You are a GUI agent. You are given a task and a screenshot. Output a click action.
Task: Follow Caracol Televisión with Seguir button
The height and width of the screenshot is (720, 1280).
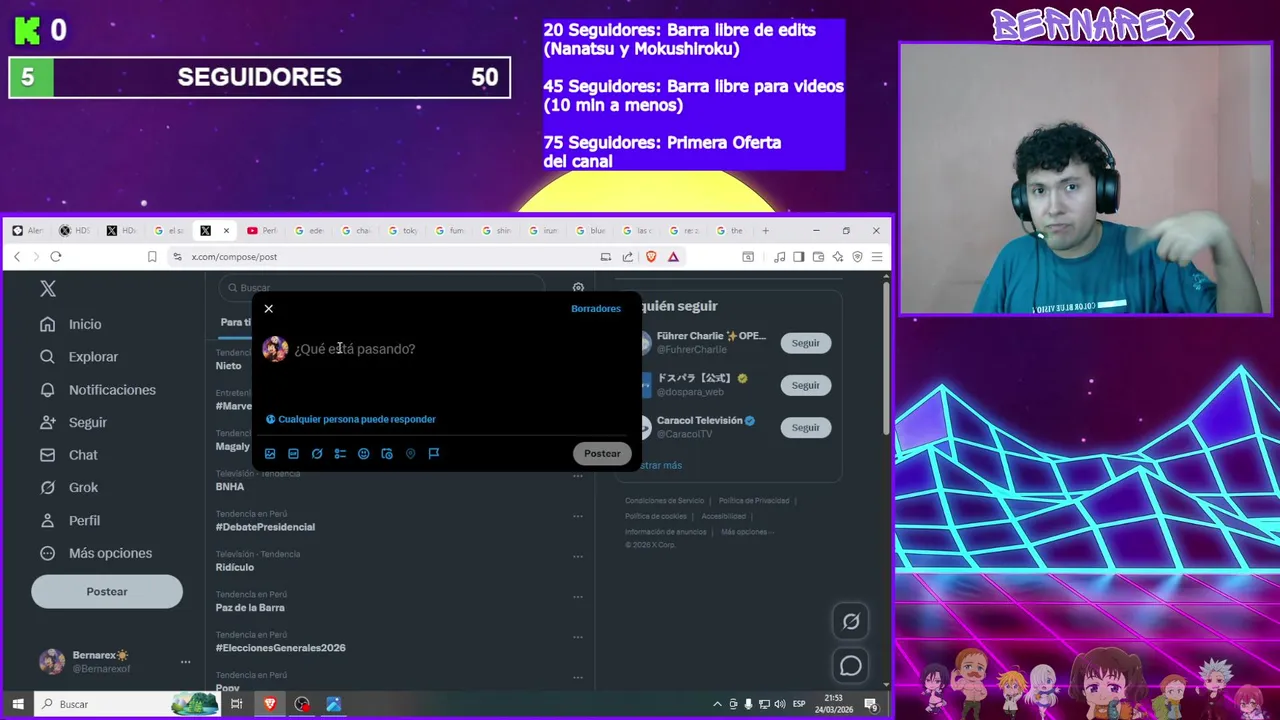805,428
